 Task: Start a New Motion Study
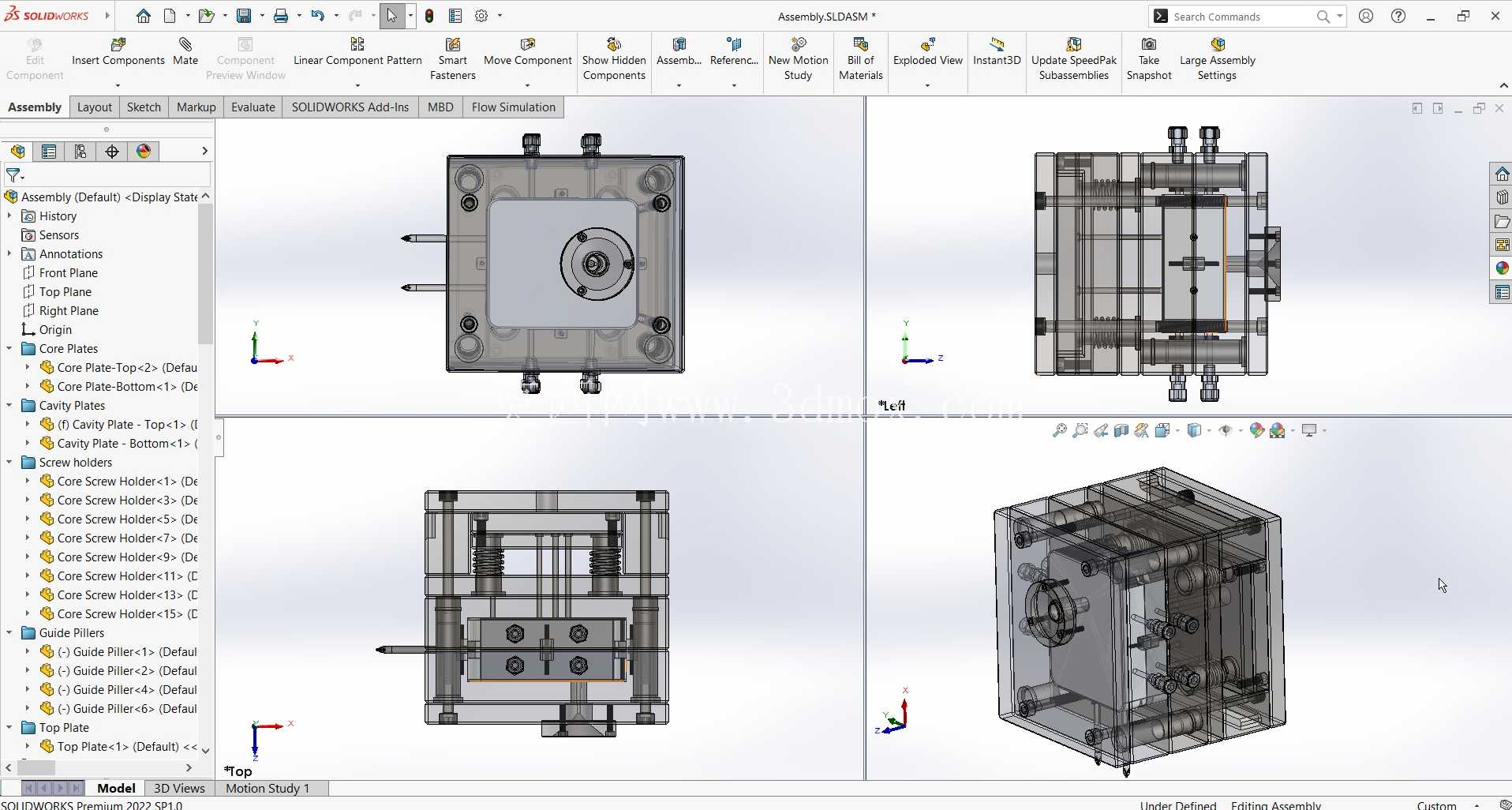point(799,58)
